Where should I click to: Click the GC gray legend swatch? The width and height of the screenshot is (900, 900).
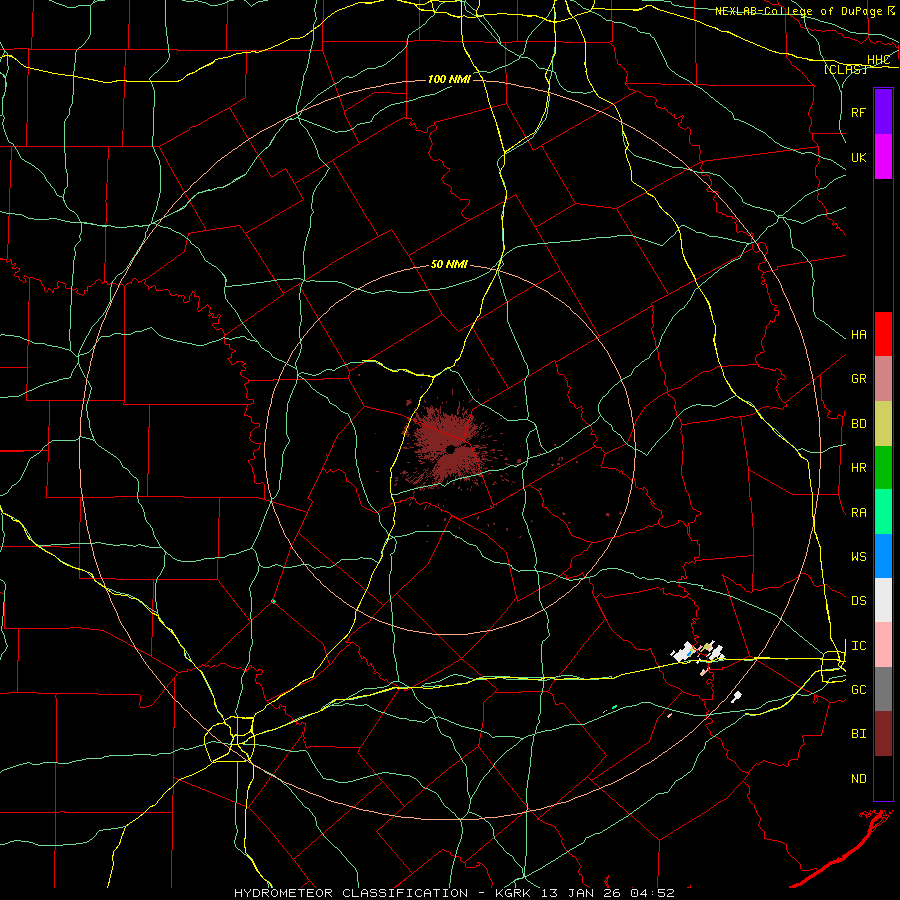click(883, 689)
